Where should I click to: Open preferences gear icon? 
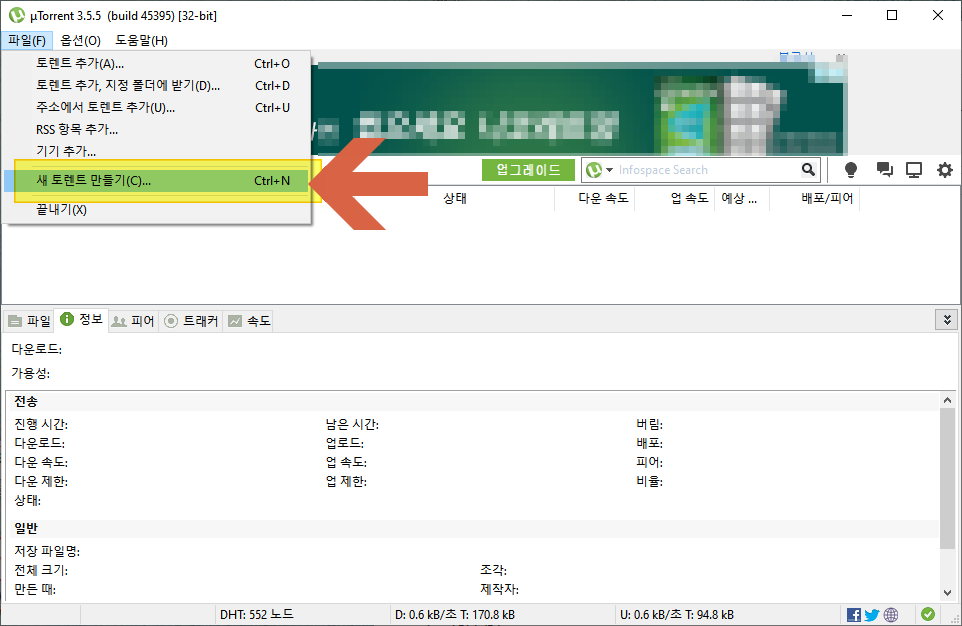[x=945, y=170]
